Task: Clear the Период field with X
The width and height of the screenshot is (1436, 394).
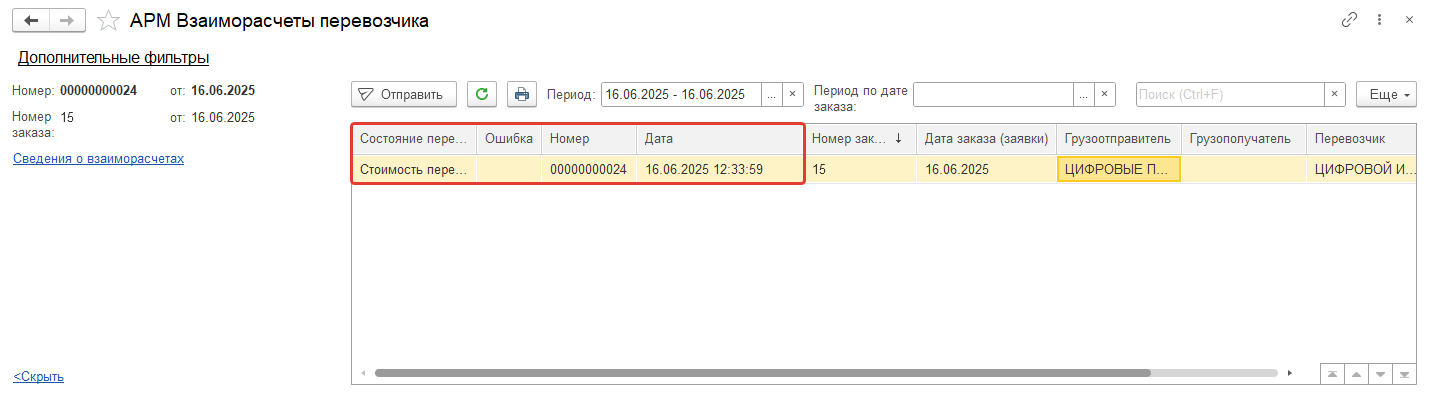Action: (x=792, y=94)
